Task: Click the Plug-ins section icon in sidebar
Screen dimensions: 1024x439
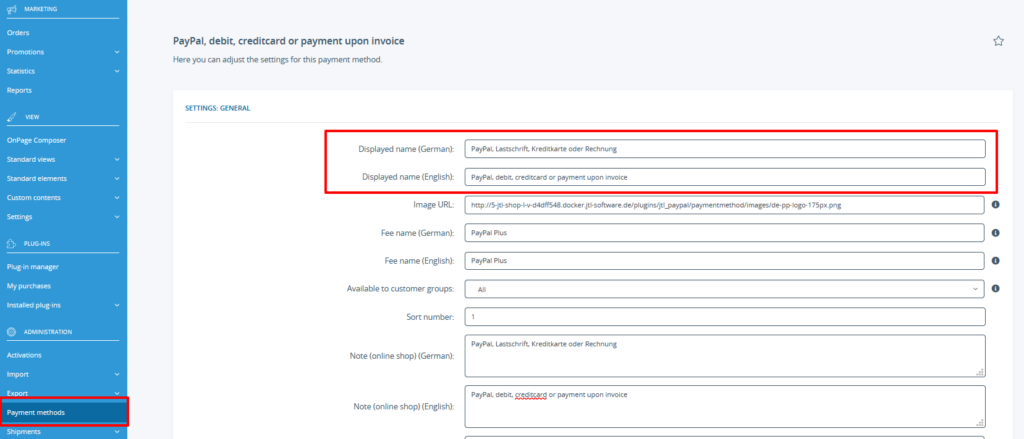Action: point(11,243)
